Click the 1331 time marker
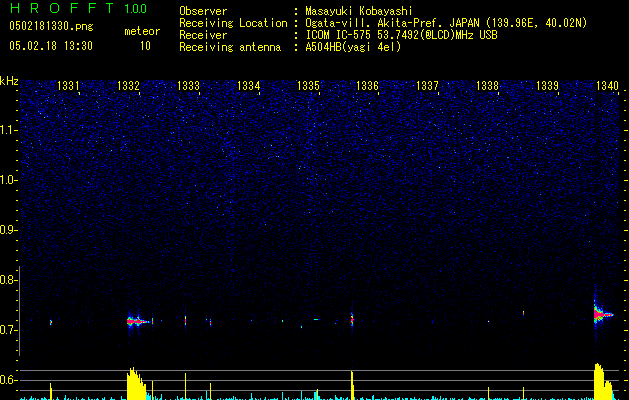Image resolution: width=629 pixels, height=400 pixels. (68, 86)
